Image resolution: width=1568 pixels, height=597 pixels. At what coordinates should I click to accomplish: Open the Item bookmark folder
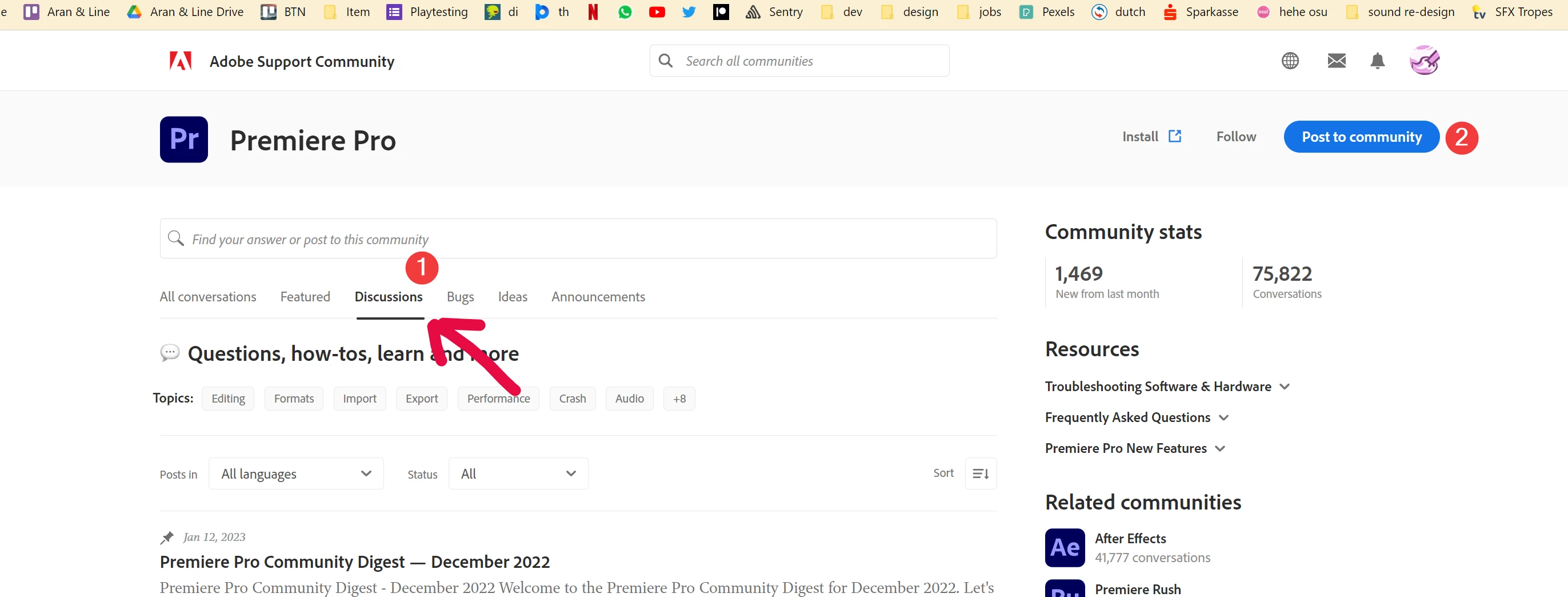point(347,11)
